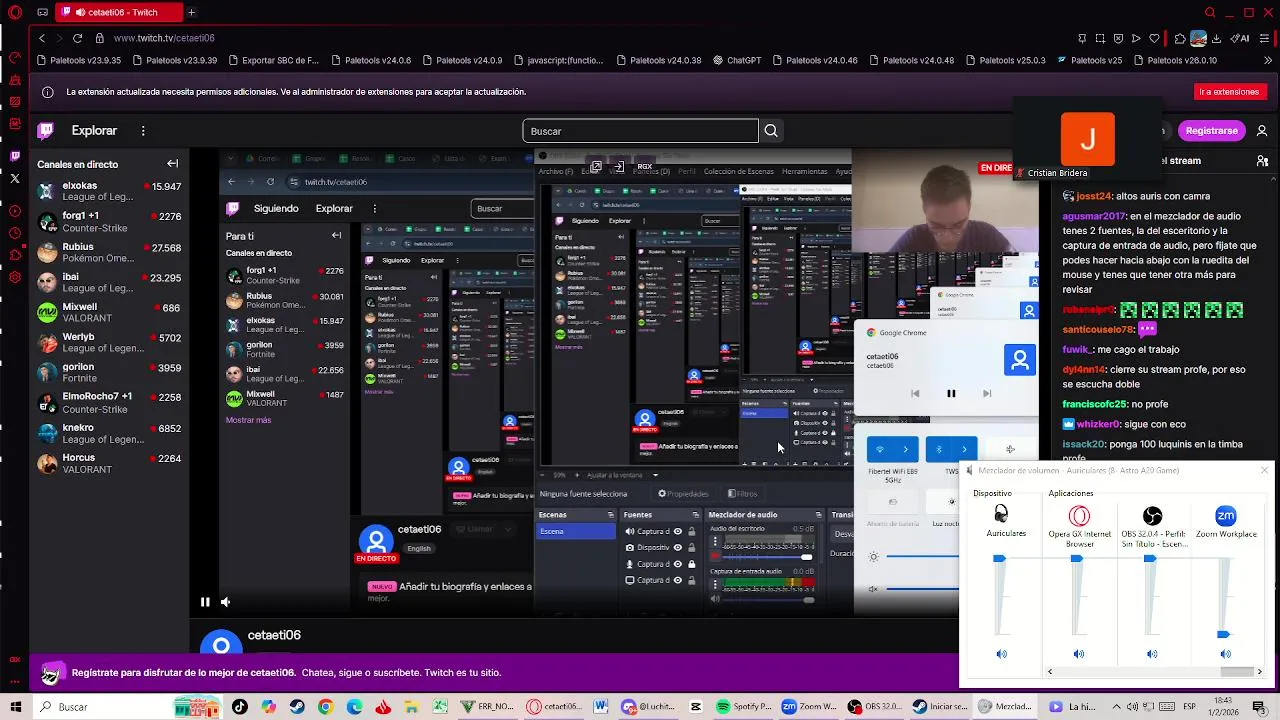Screen dimensions: 1280x720
Task: Click Ir a extensiones button
Action: click(x=1230, y=92)
